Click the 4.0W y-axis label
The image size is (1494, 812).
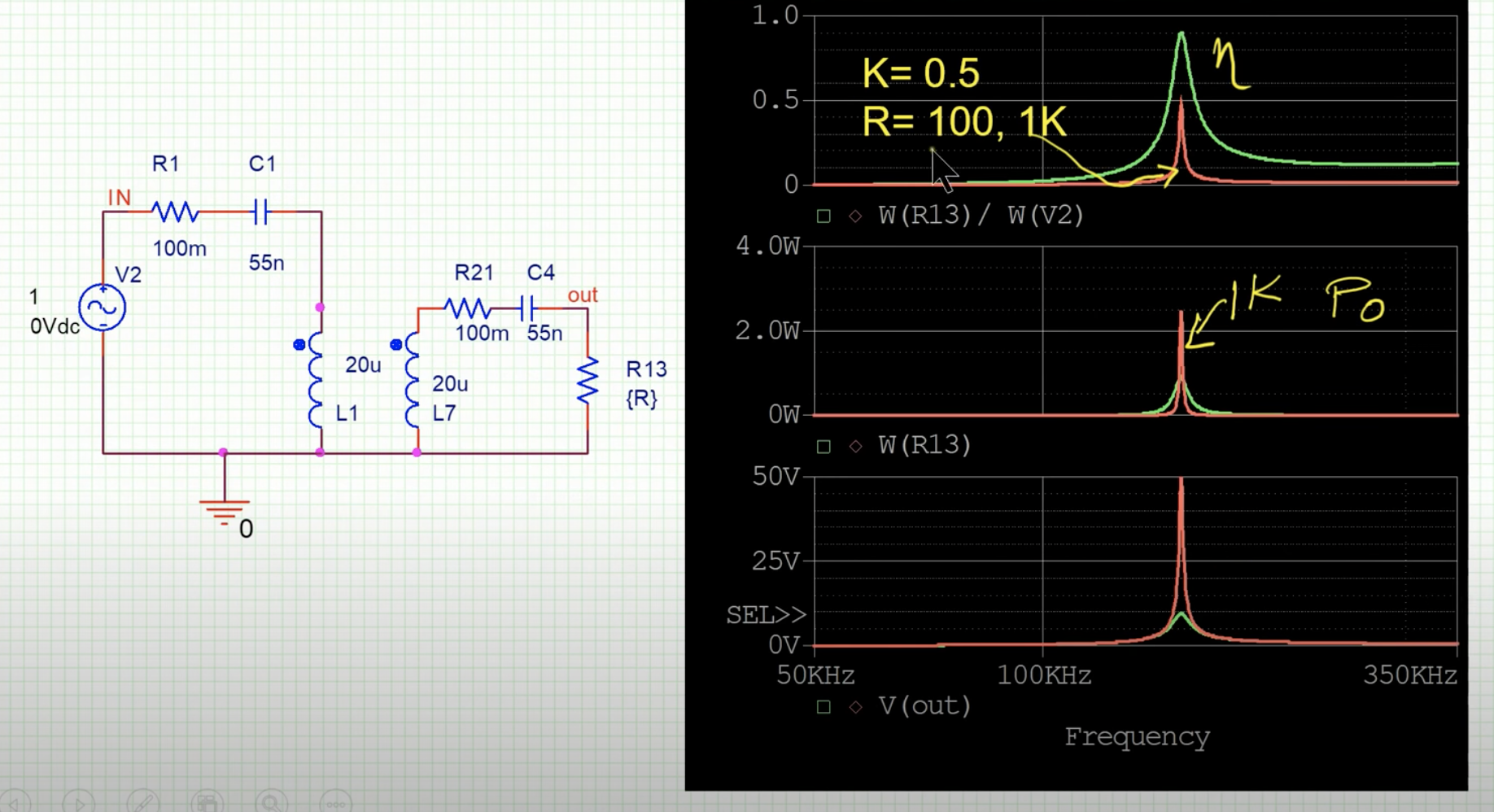[x=768, y=246]
